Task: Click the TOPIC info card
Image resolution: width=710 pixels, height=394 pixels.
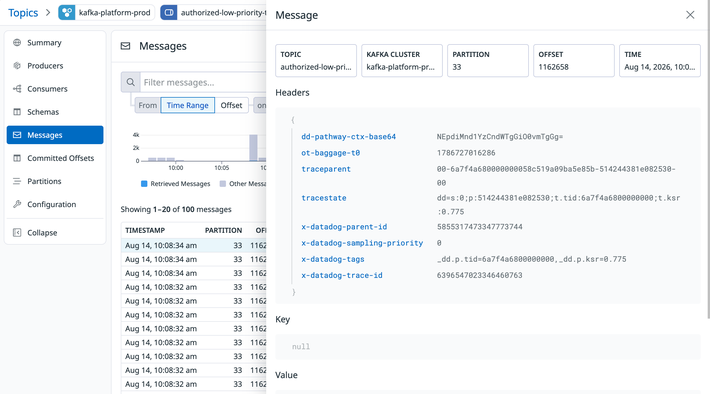Action: tap(316, 61)
